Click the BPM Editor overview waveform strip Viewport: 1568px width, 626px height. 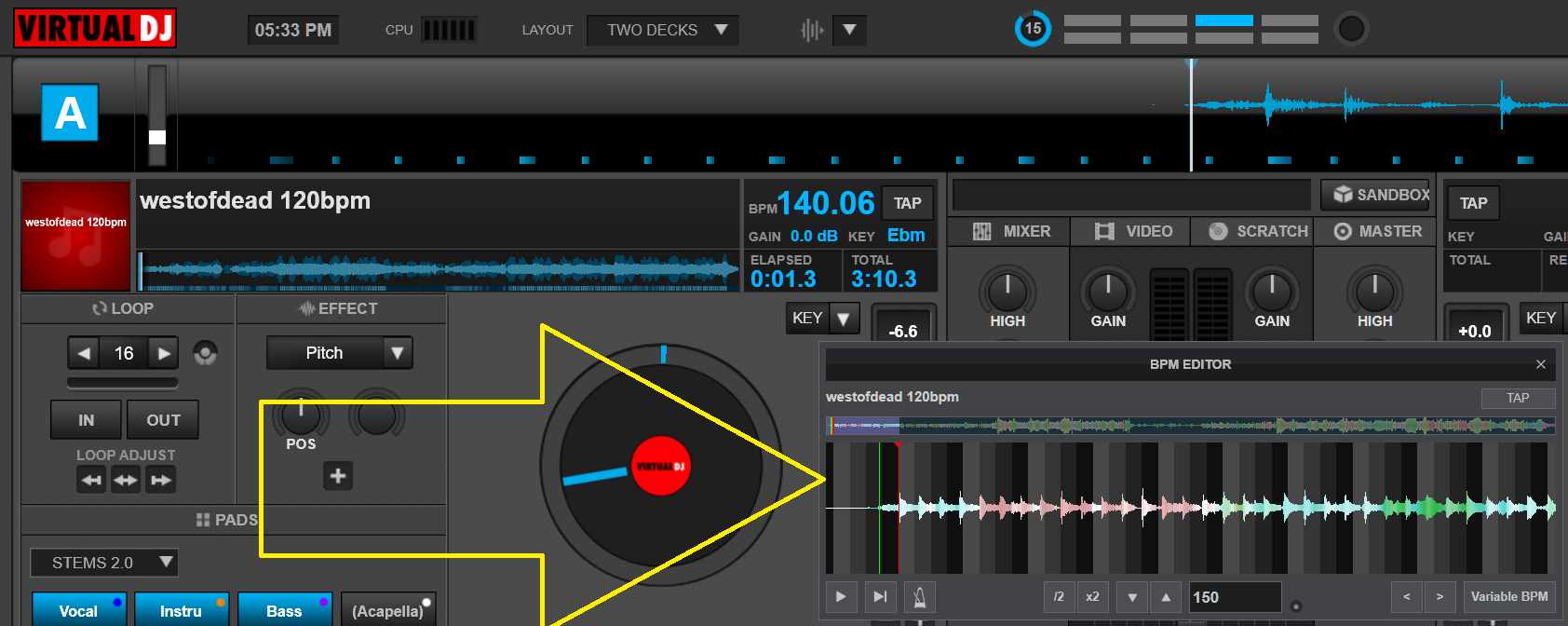click(1191, 426)
